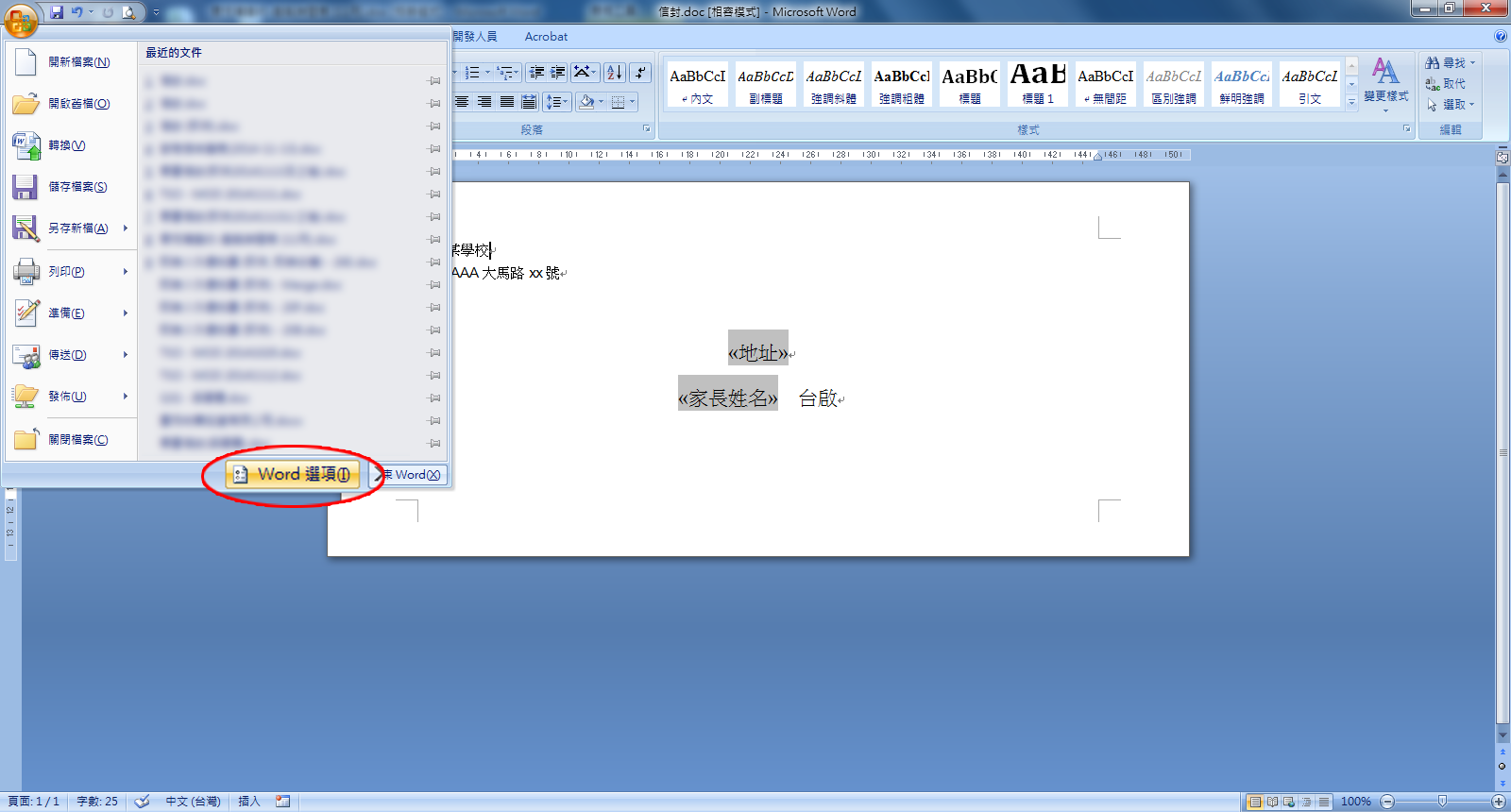Viewport: 1511px width, 812px height.
Task: Switch to Full Screen Reading view
Action: coord(1272,802)
